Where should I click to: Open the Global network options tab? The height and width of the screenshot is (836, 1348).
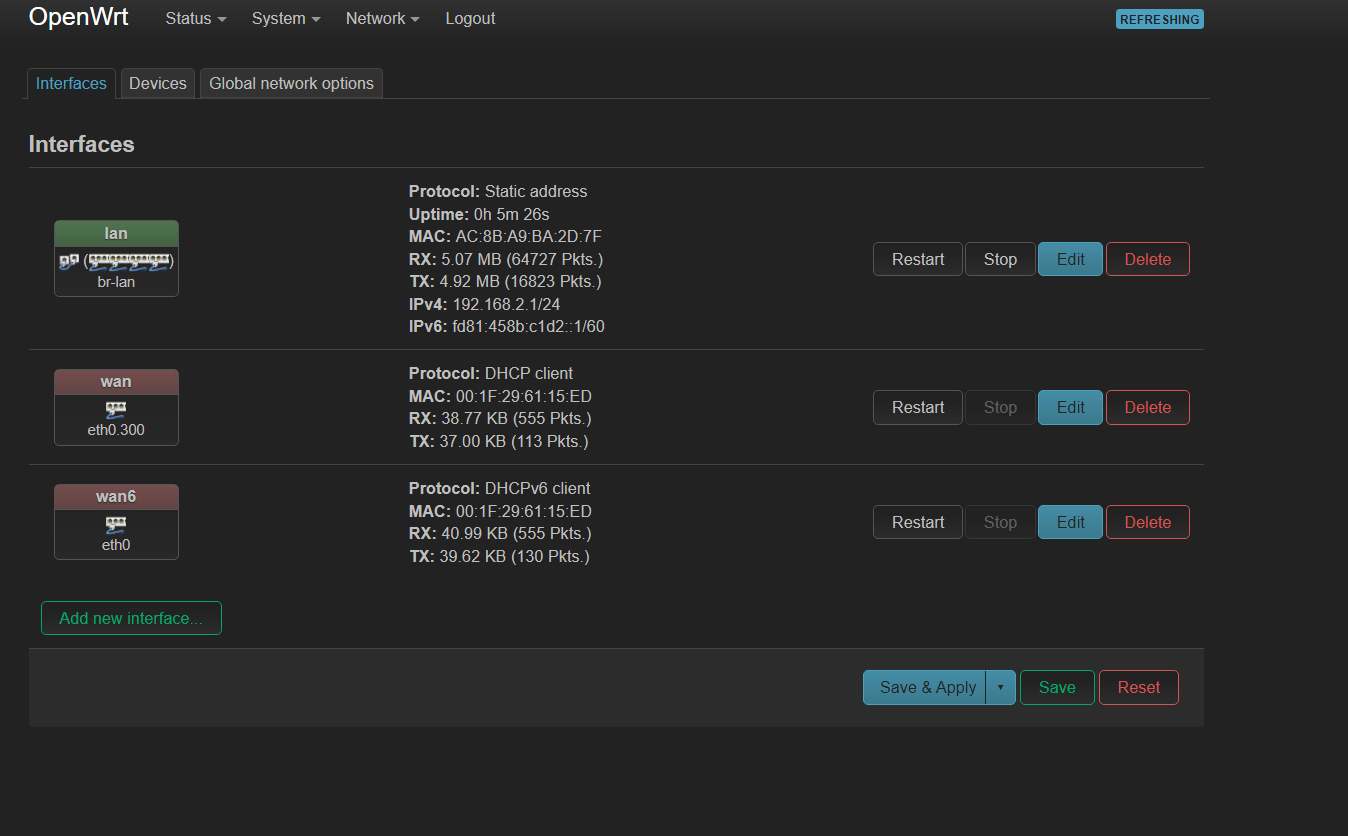(x=291, y=83)
